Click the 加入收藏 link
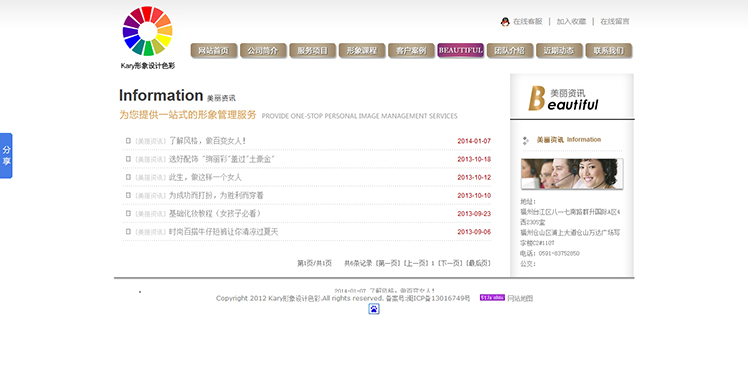The image size is (748, 368). pos(571,21)
